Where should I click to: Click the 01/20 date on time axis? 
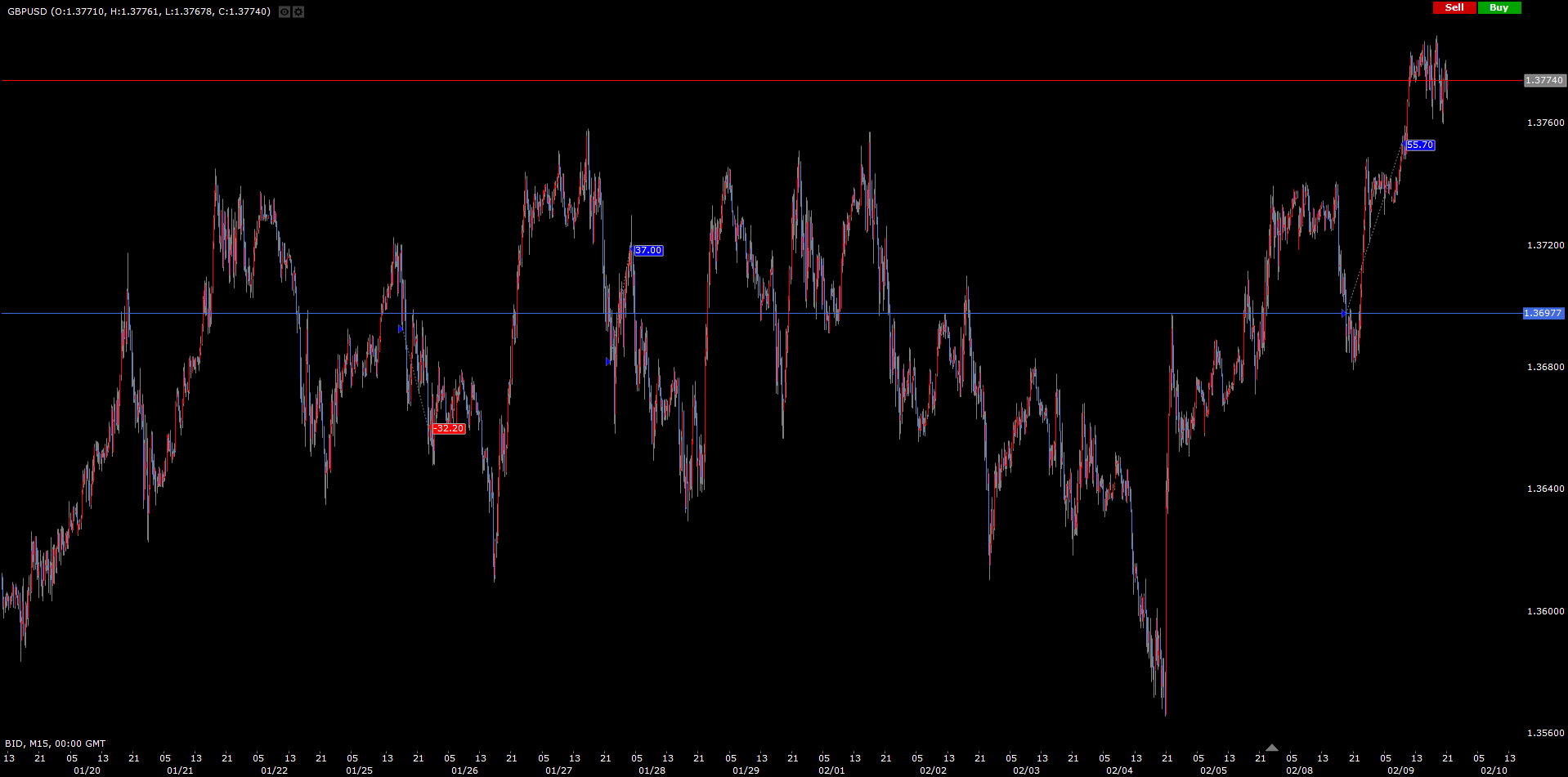87,770
